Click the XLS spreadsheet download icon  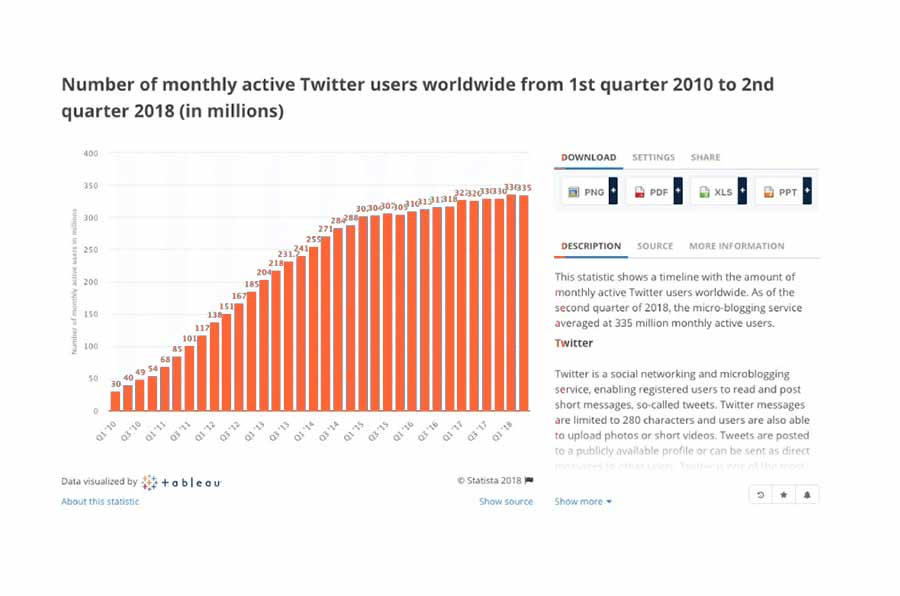(x=703, y=191)
